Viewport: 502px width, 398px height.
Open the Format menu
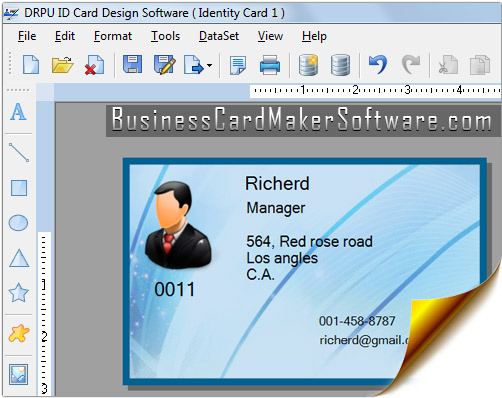tap(113, 36)
